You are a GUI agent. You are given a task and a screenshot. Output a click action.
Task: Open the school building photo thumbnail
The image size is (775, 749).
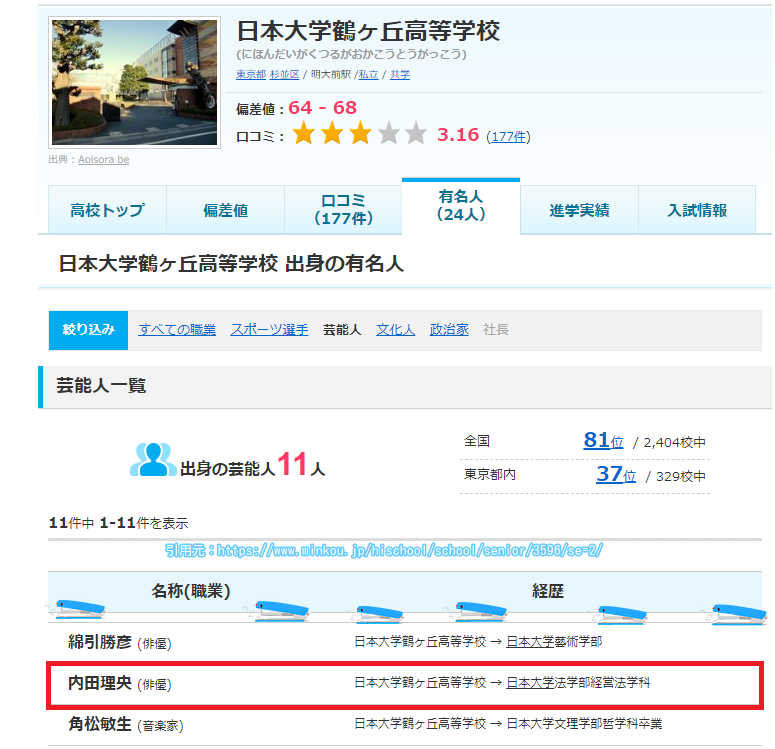click(134, 82)
